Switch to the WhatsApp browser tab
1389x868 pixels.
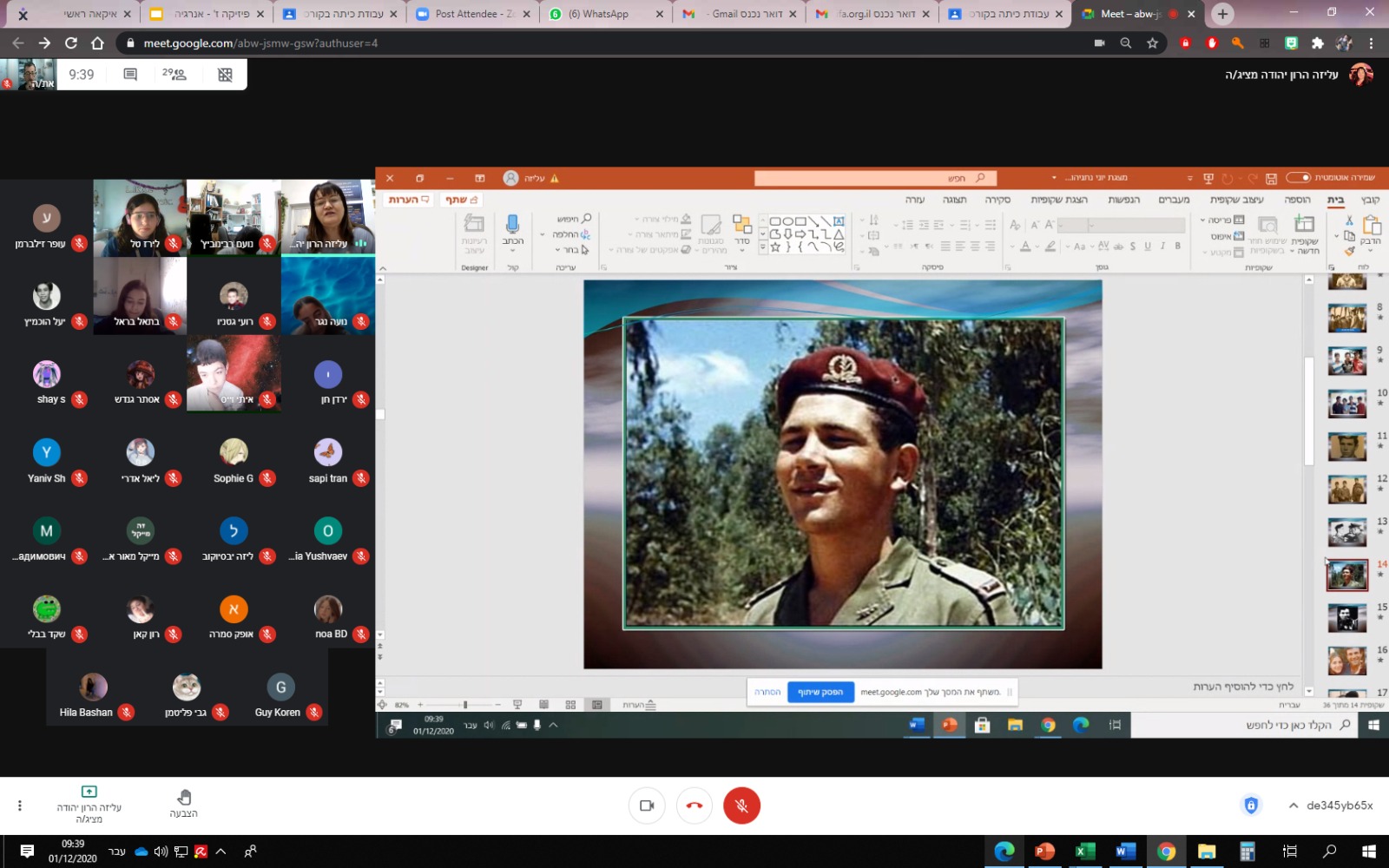(x=605, y=14)
